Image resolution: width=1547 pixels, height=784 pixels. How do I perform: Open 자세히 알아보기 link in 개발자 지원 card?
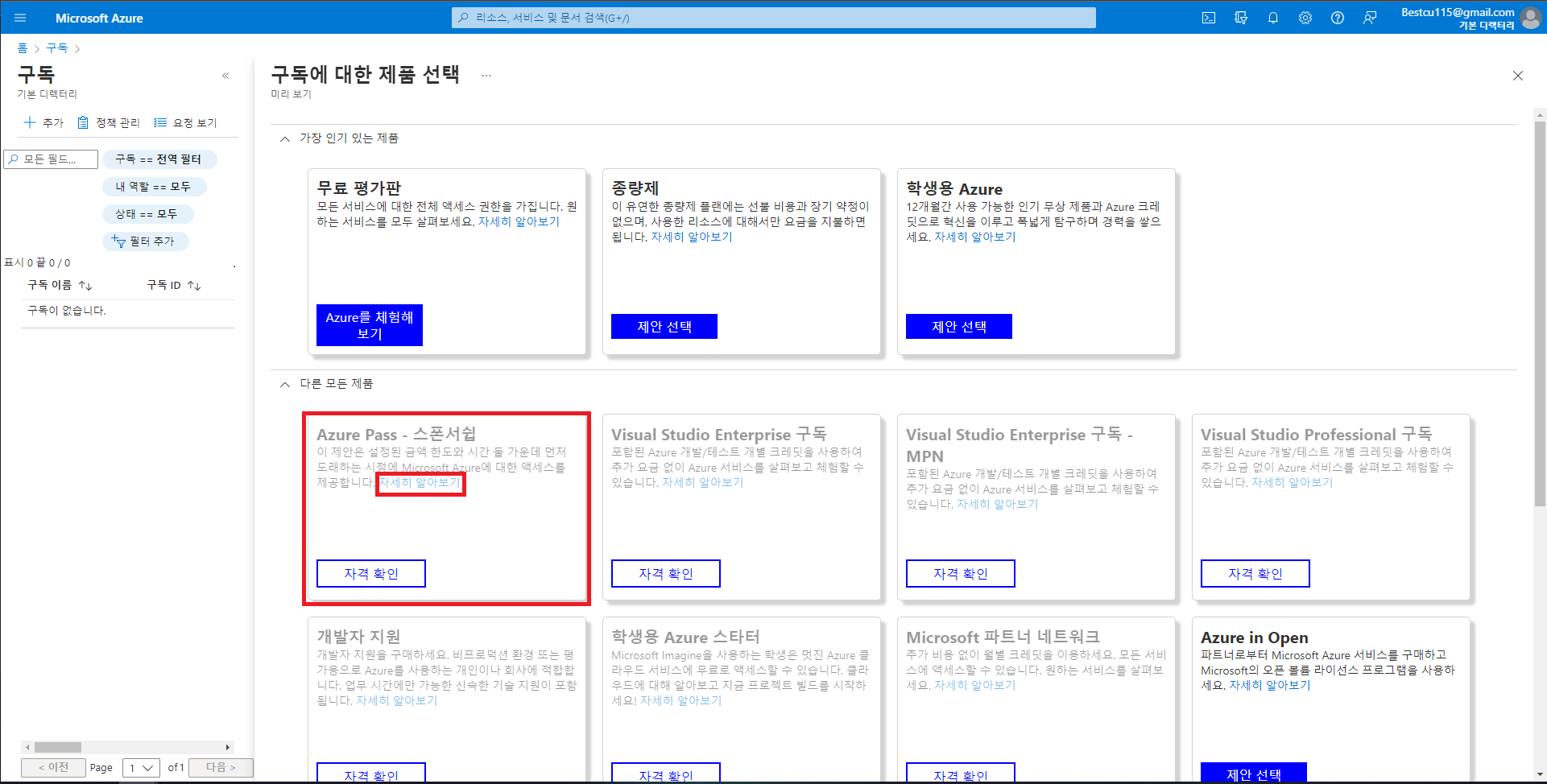[397, 700]
